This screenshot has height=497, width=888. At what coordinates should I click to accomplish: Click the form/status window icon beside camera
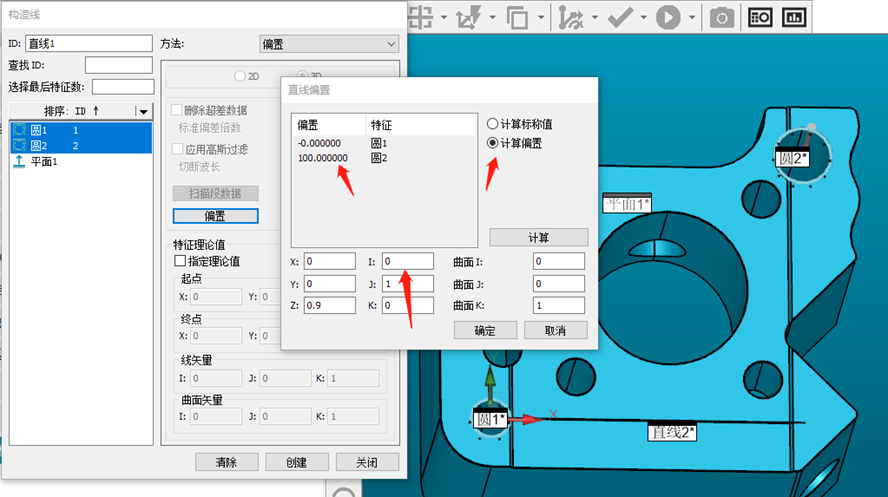(760, 17)
